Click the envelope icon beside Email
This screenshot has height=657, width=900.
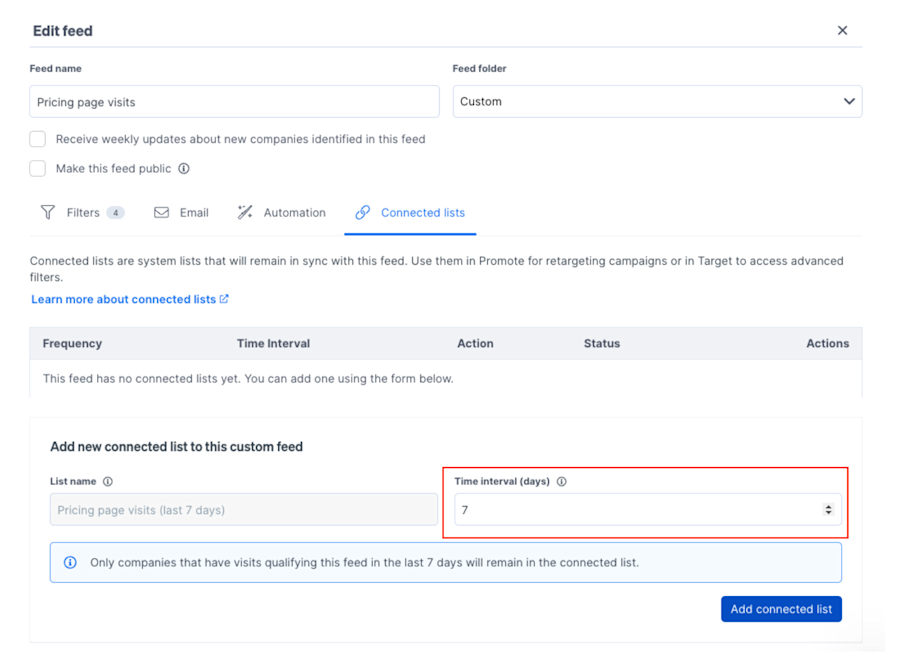tap(162, 212)
